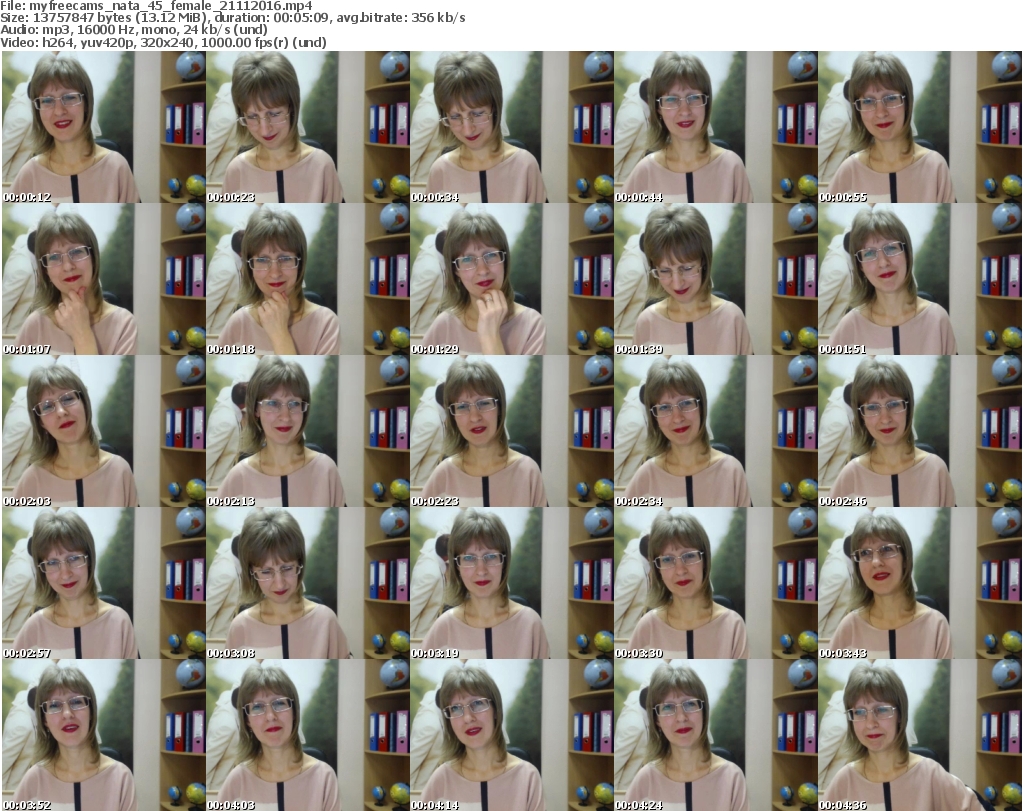The width and height of the screenshot is (1024, 811).
Task: Select the frame stamped 00:00:12
Action: click(104, 127)
